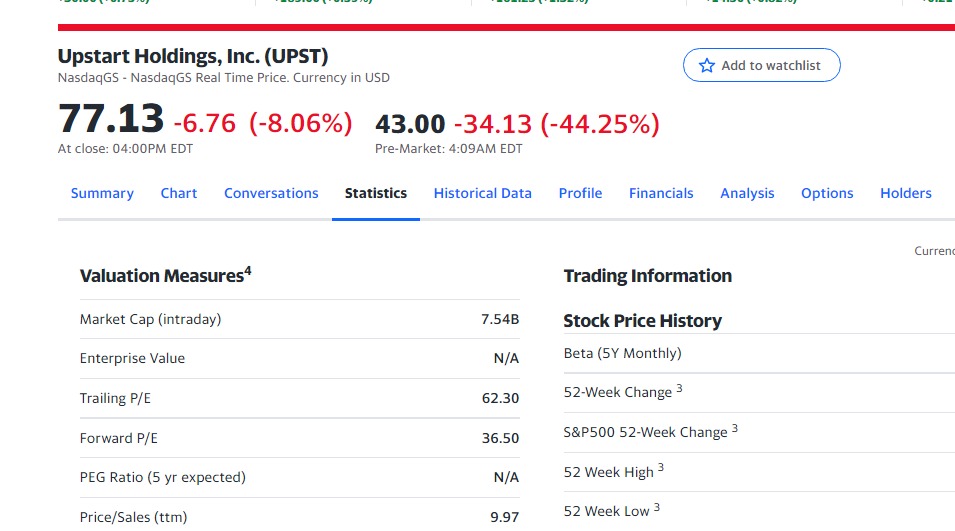Click the Pre-Market: 4:09AM EDT note

[x=448, y=149]
